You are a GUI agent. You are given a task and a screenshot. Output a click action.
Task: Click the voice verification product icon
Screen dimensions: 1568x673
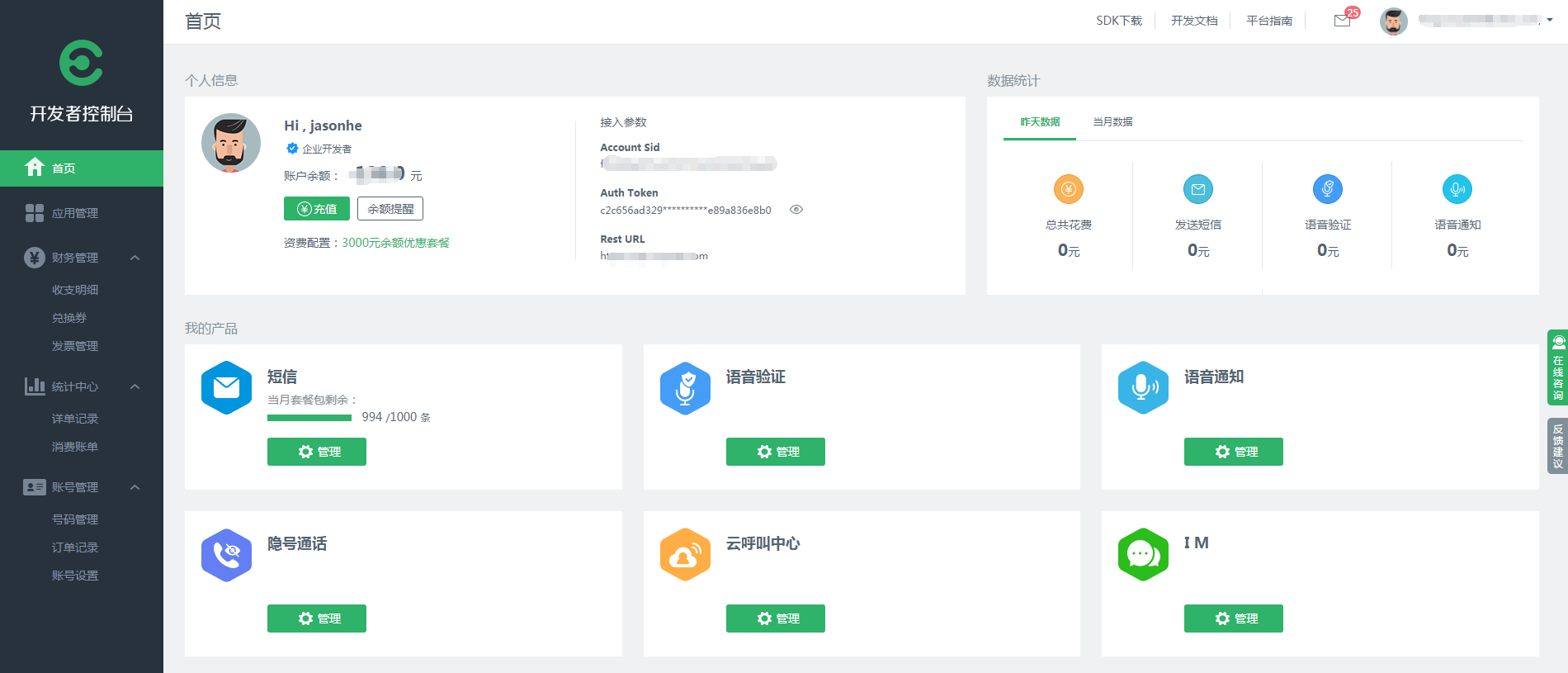[x=685, y=388]
